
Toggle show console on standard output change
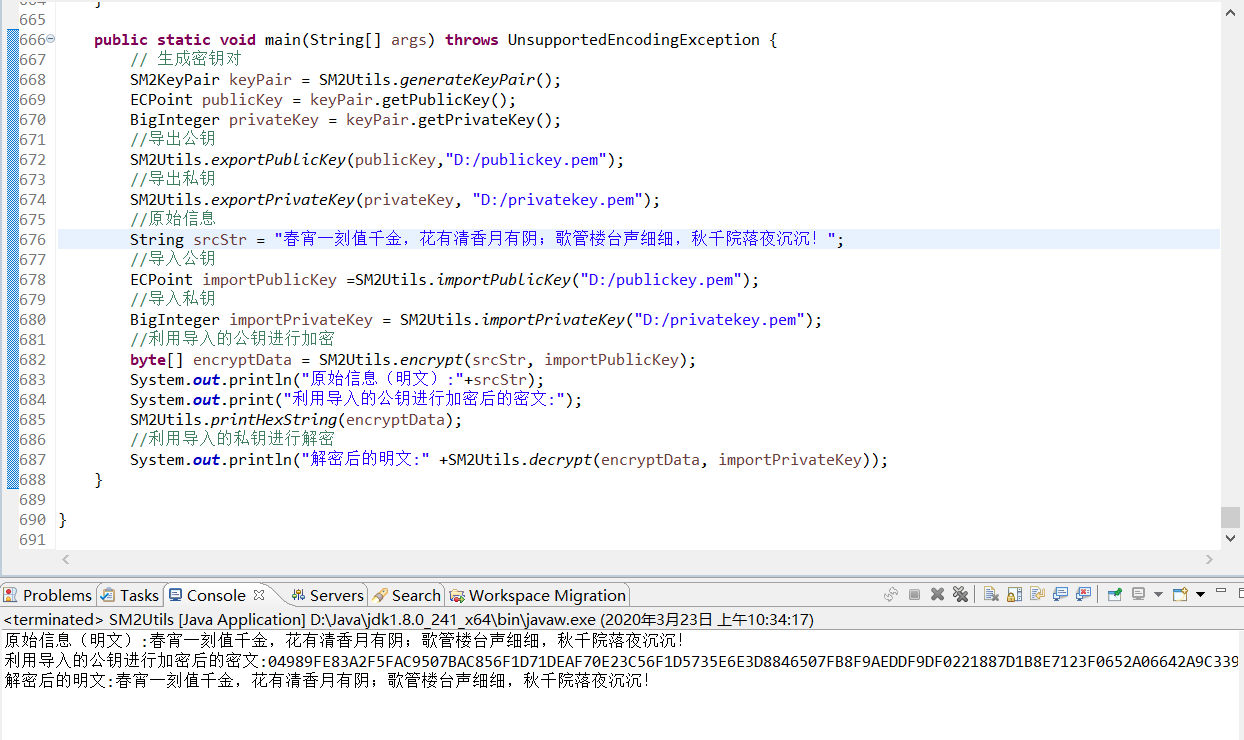click(1060, 594)
